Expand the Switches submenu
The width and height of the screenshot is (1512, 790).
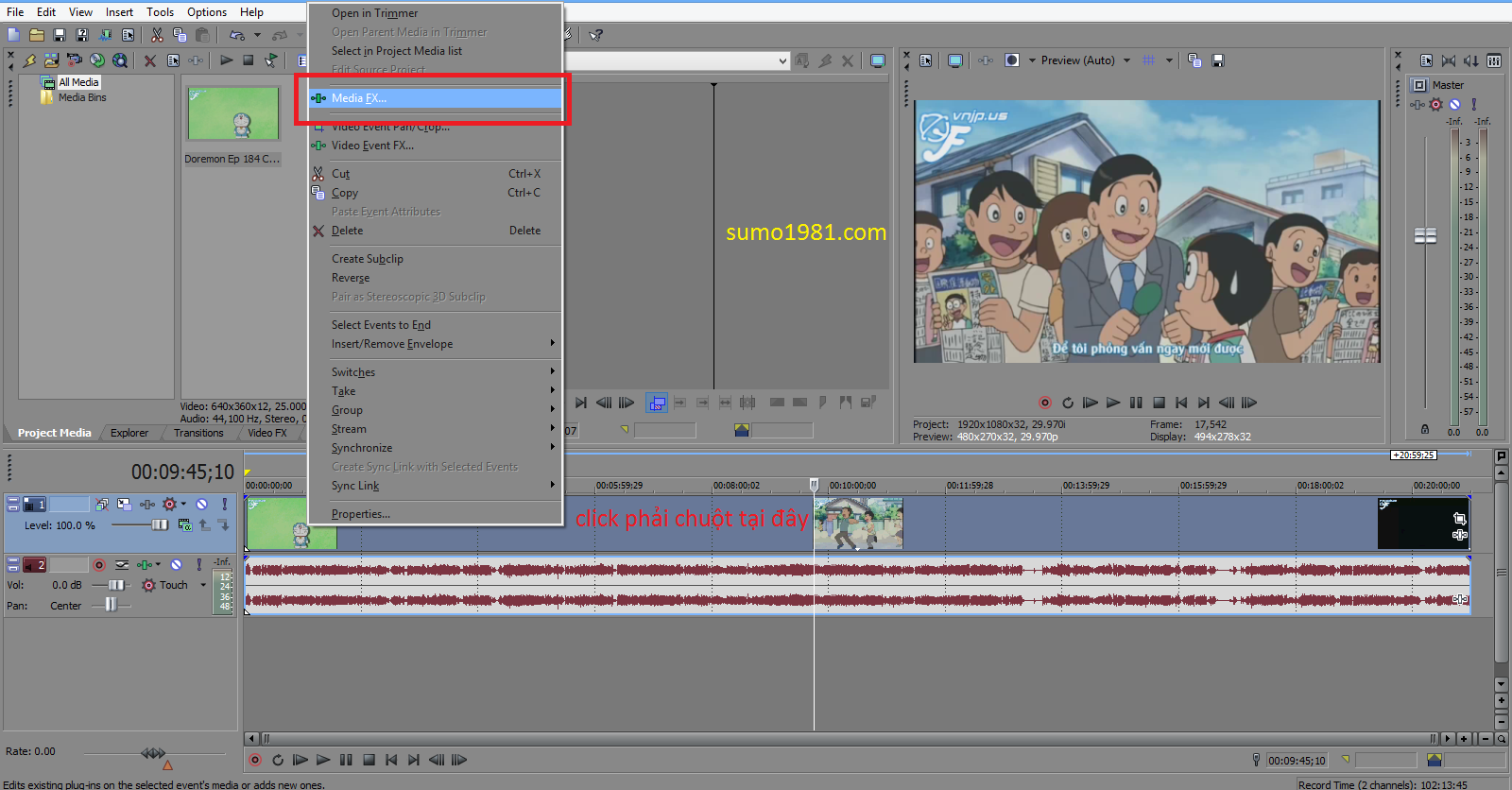436,372
